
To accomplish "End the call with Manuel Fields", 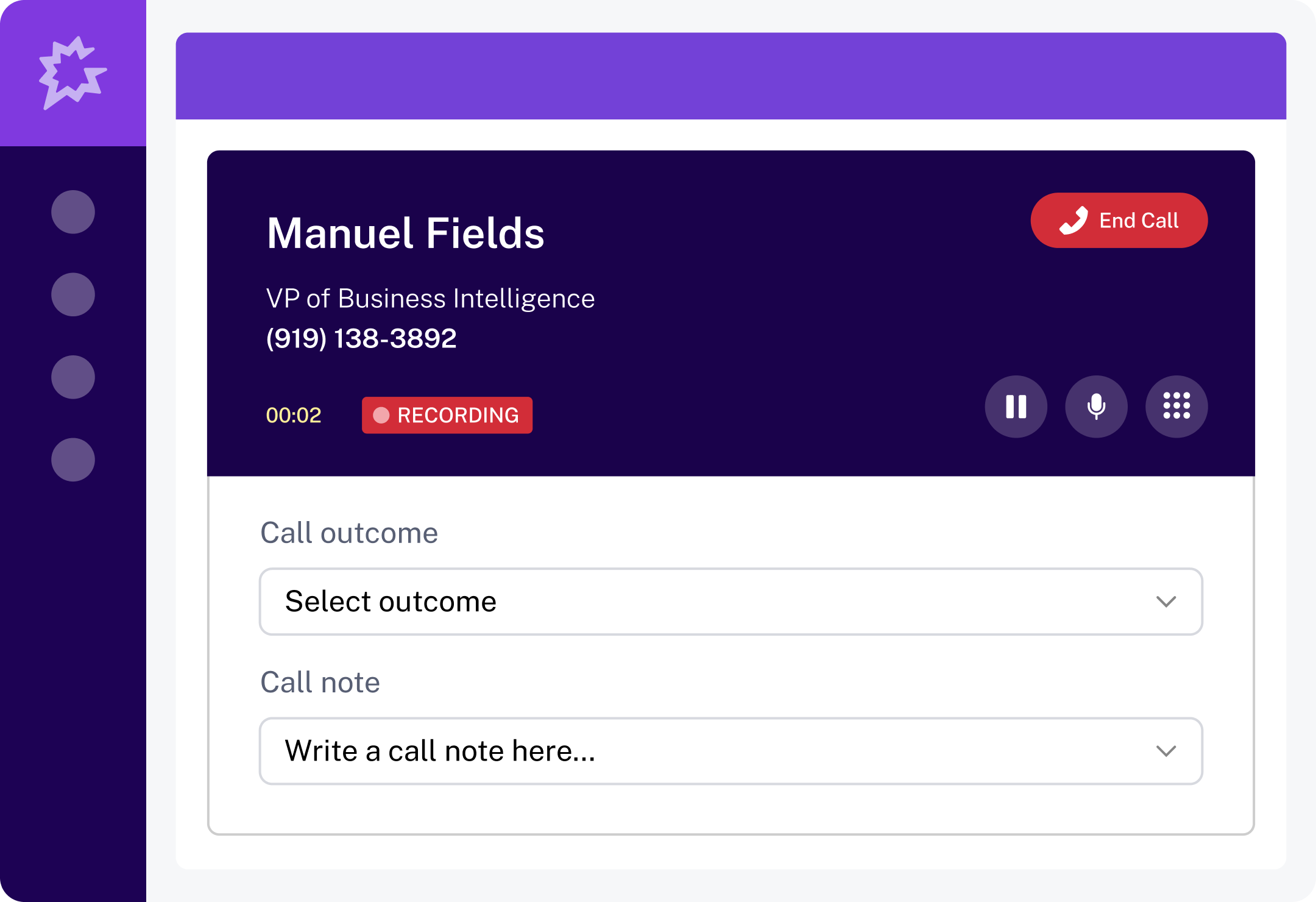I will (1119, 220).
